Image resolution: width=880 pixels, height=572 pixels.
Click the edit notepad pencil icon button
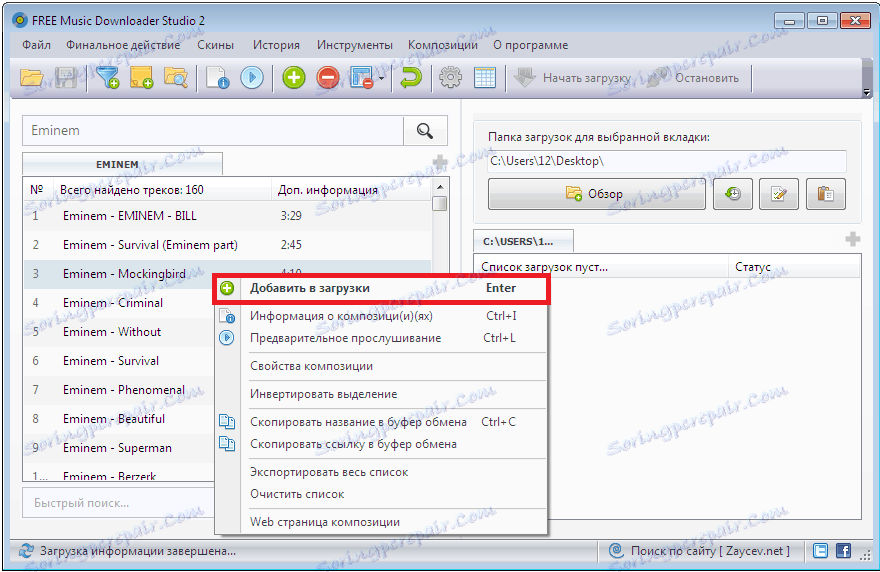[779, 194]
